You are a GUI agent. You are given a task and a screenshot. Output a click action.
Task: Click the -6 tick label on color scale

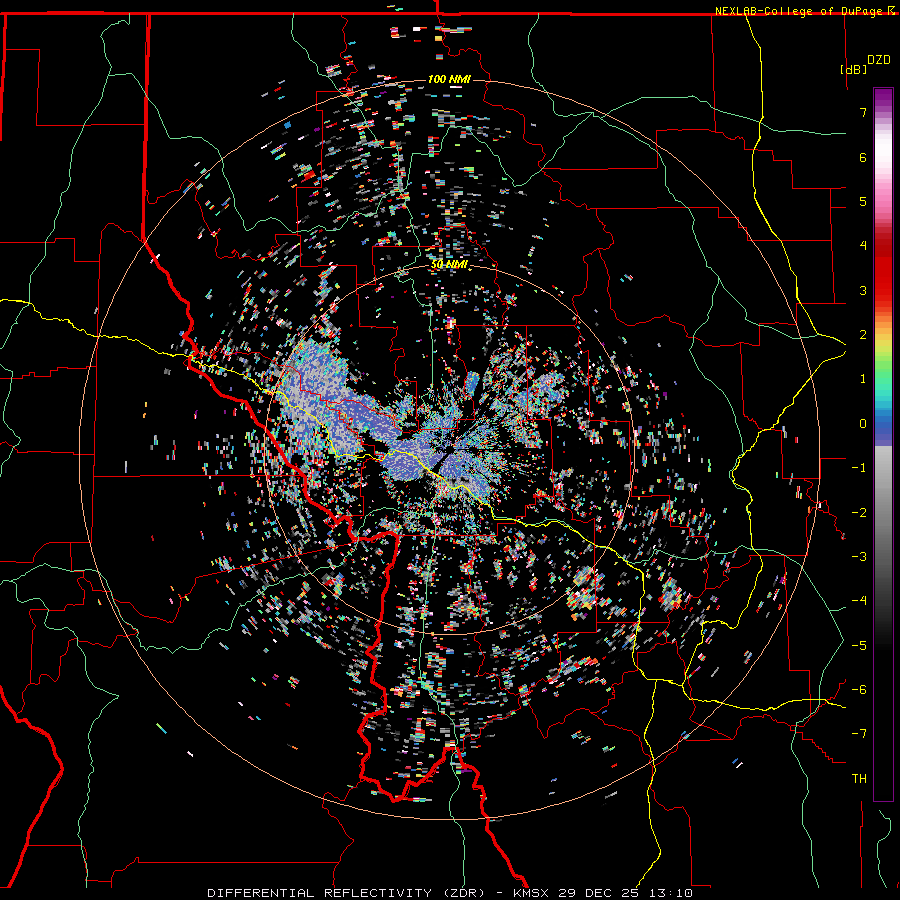[859, 690]
